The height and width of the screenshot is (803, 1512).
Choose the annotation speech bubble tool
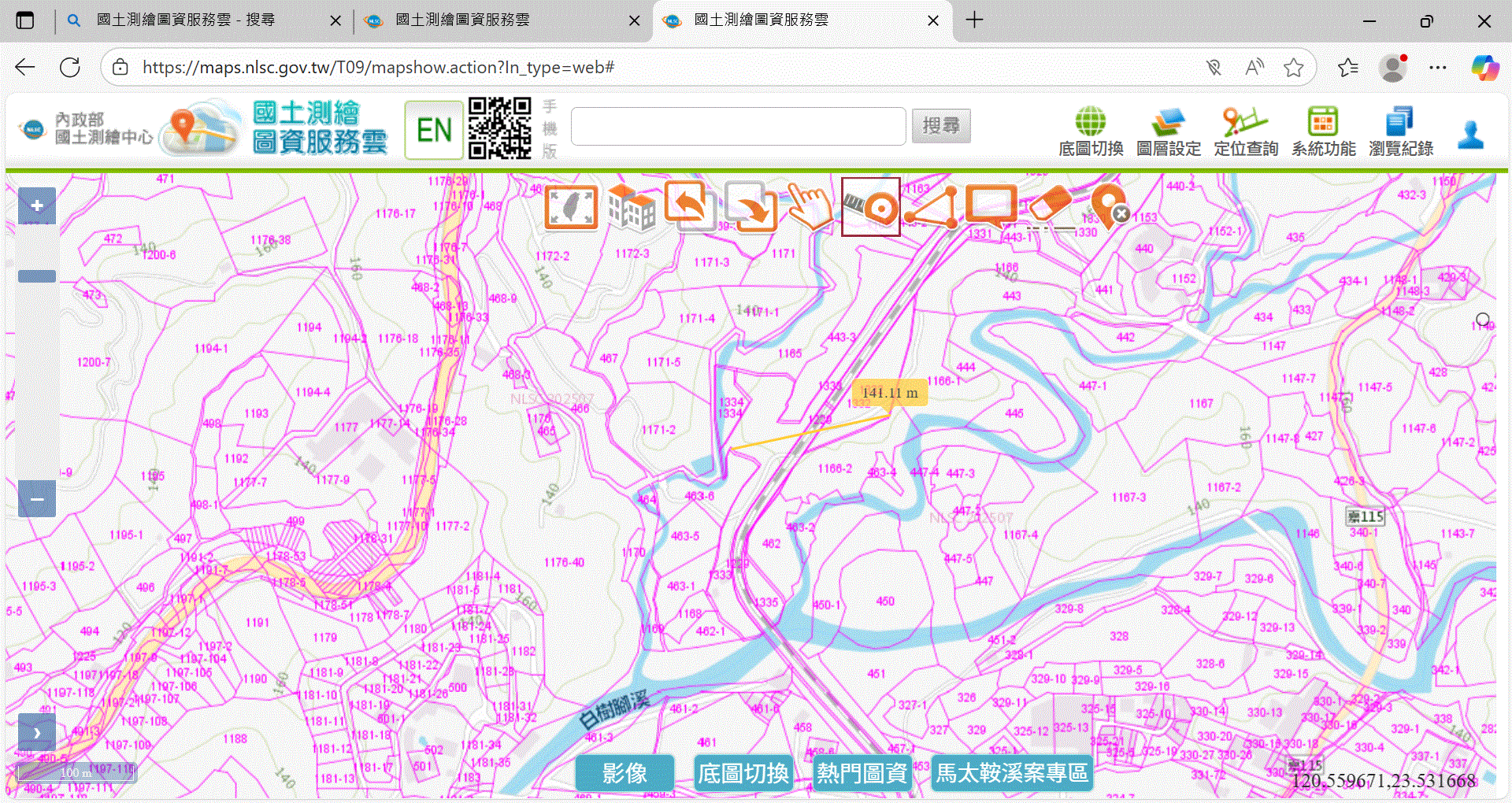click(991, 207)
